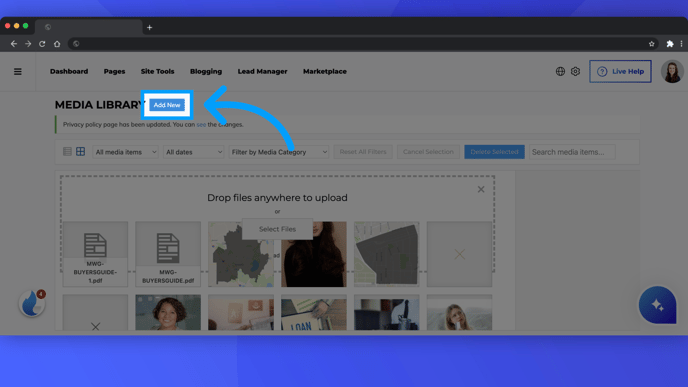Open the settings gear icon
This screenshot has height=387, width=688.
click(x=575, y=71)
